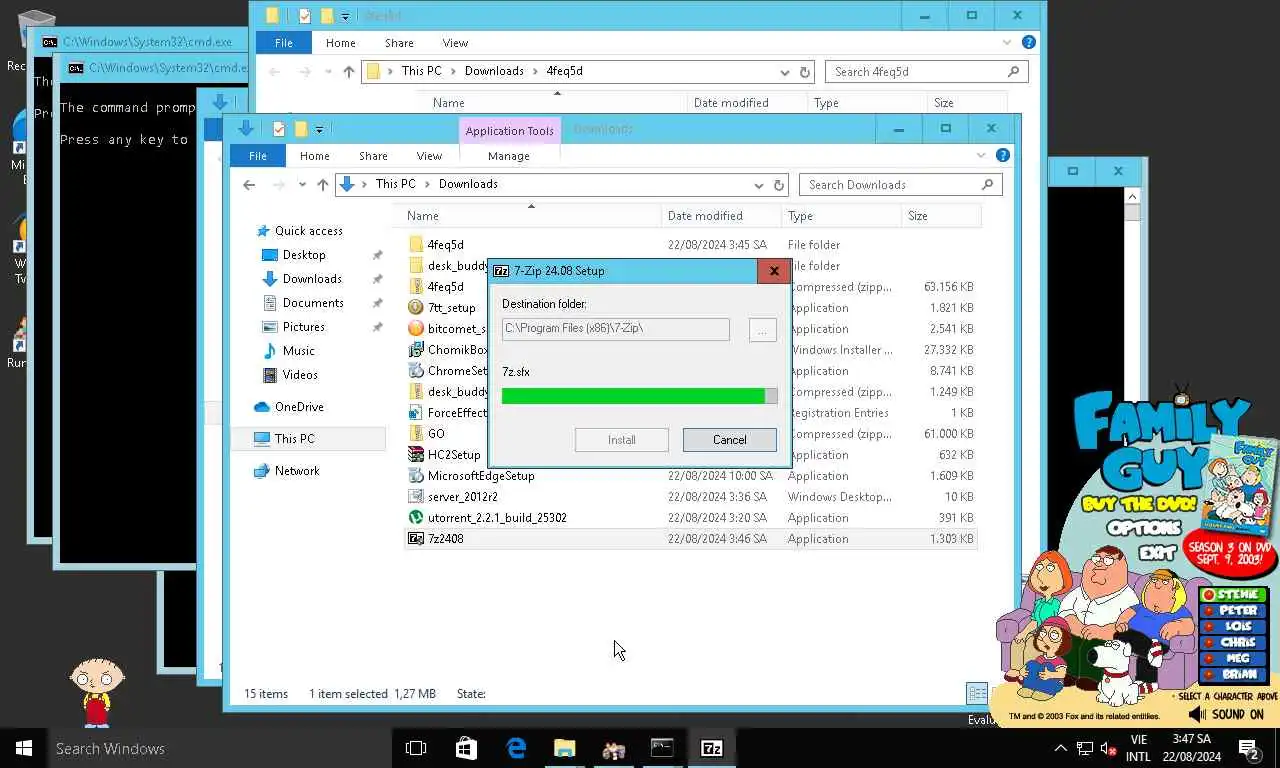Viewport: 1280px width, 768px height.
Task: Expand the ribbon chevron in Downloads window
Action: click(x=981, y=156)
